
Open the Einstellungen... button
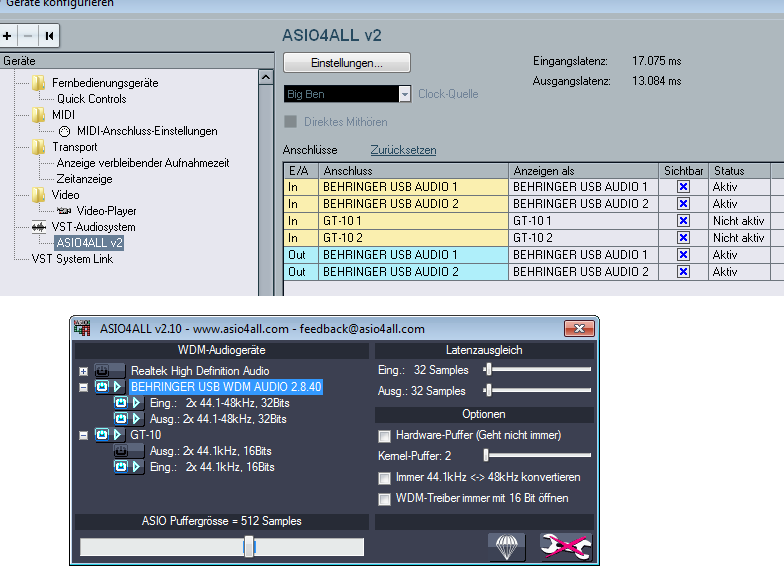346,62
